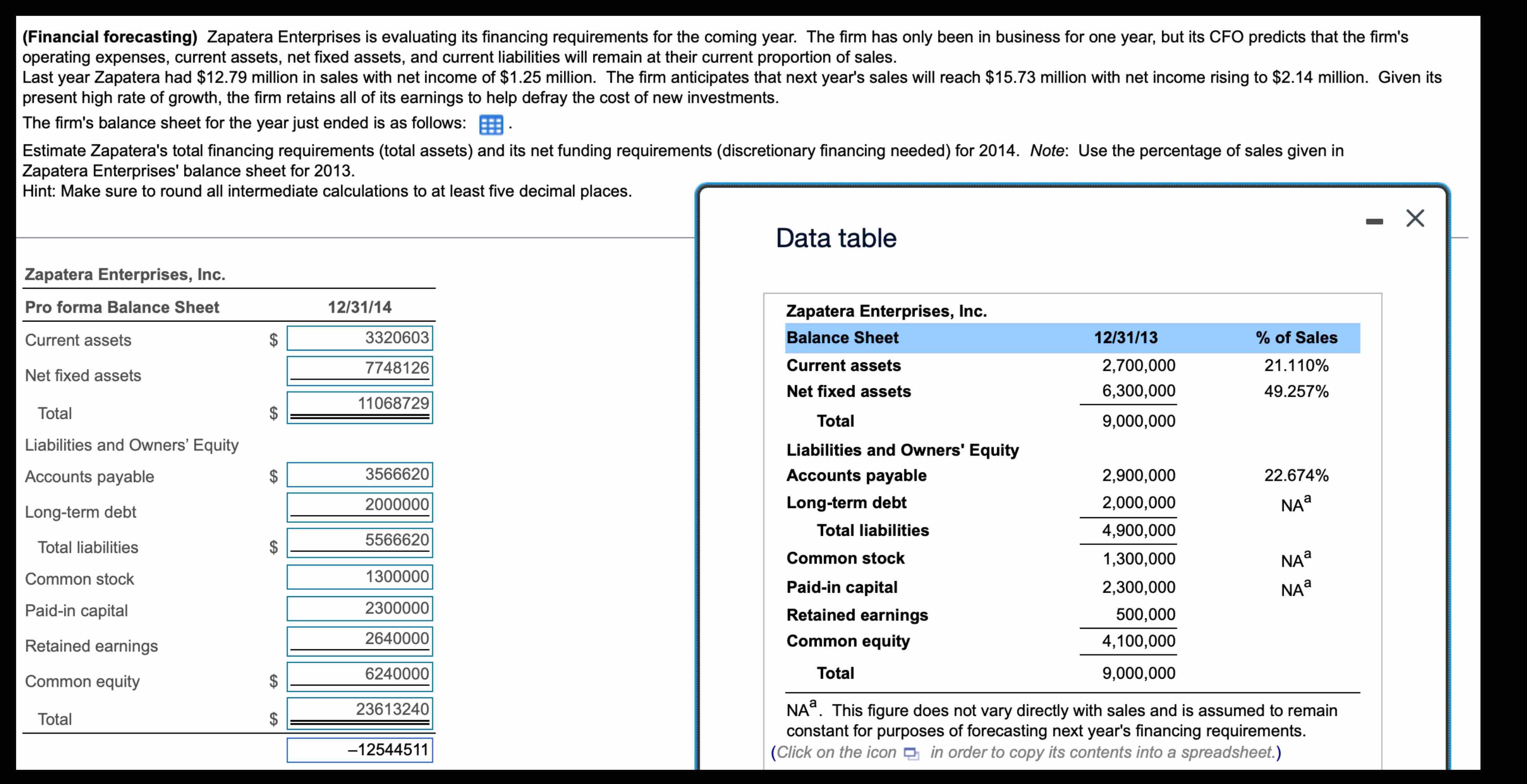Image resolution: width=1527 pixels, height=784 pixels.
Task: Select the Net fixed assets input field
Action: pos(360,370)
